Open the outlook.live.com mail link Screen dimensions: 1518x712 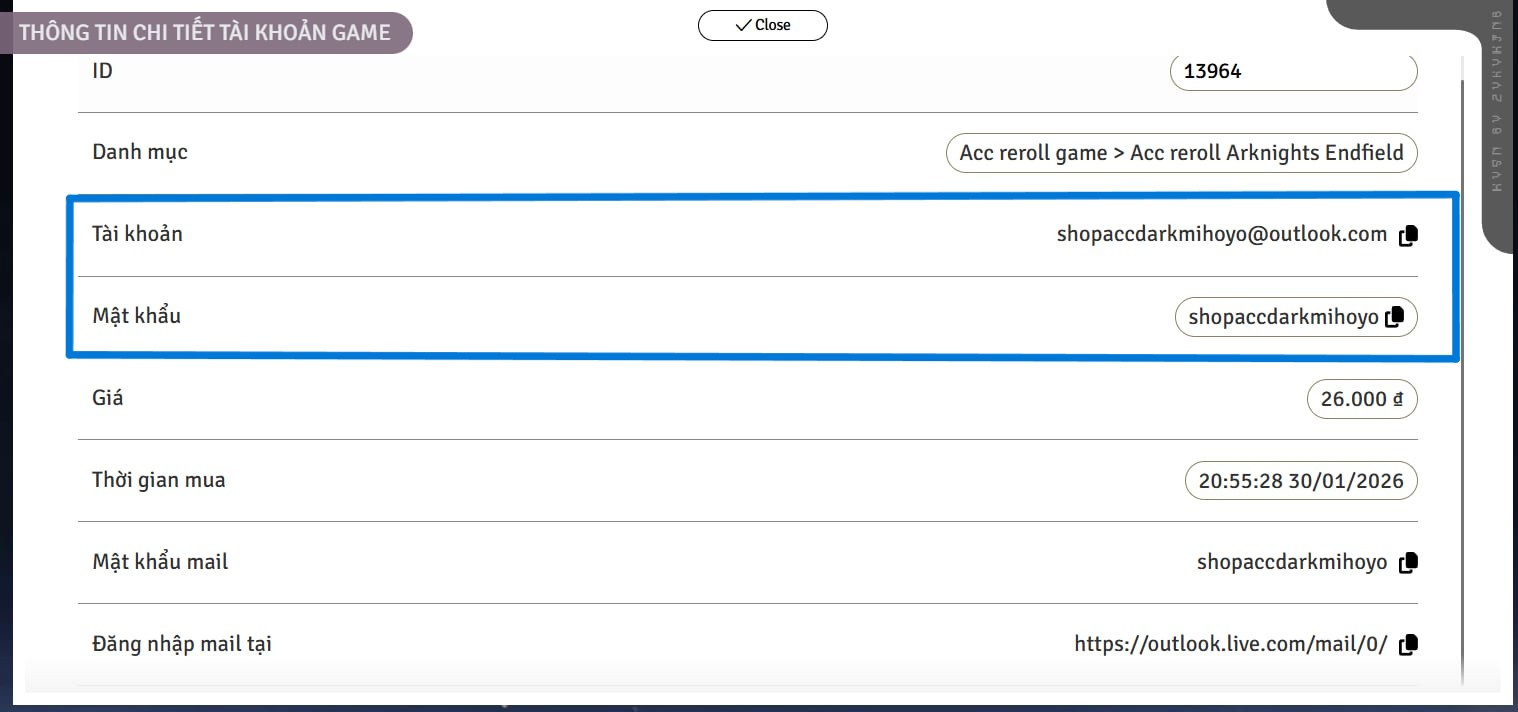coord(1230,645)
